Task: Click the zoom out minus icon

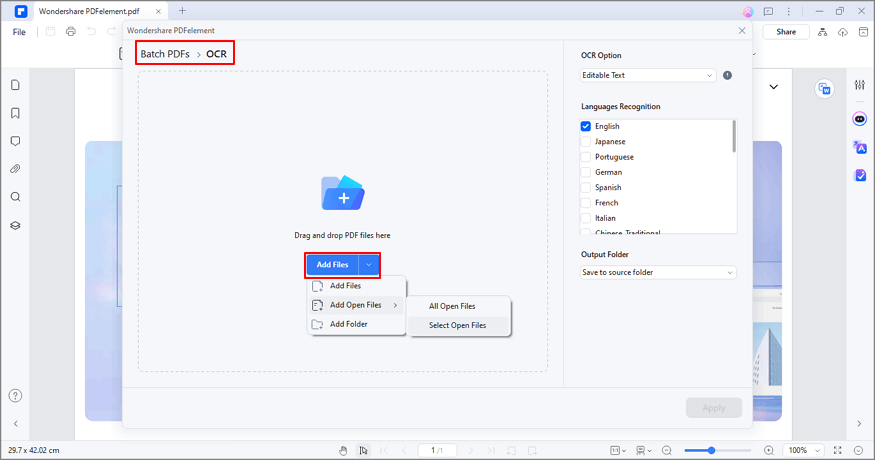Action: (x=666, y=451)
